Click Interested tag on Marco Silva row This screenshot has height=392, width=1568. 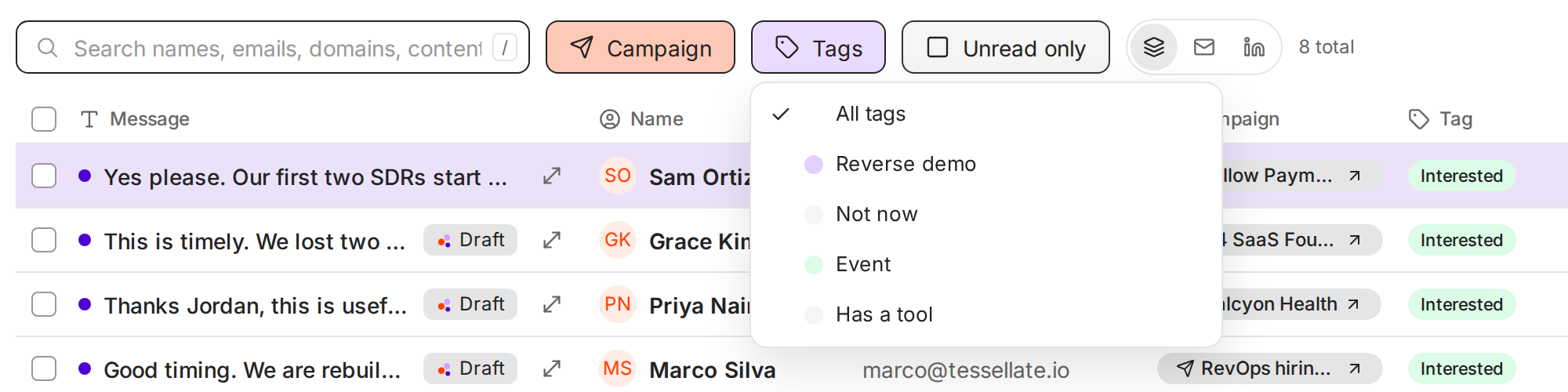coord(1461,368)
